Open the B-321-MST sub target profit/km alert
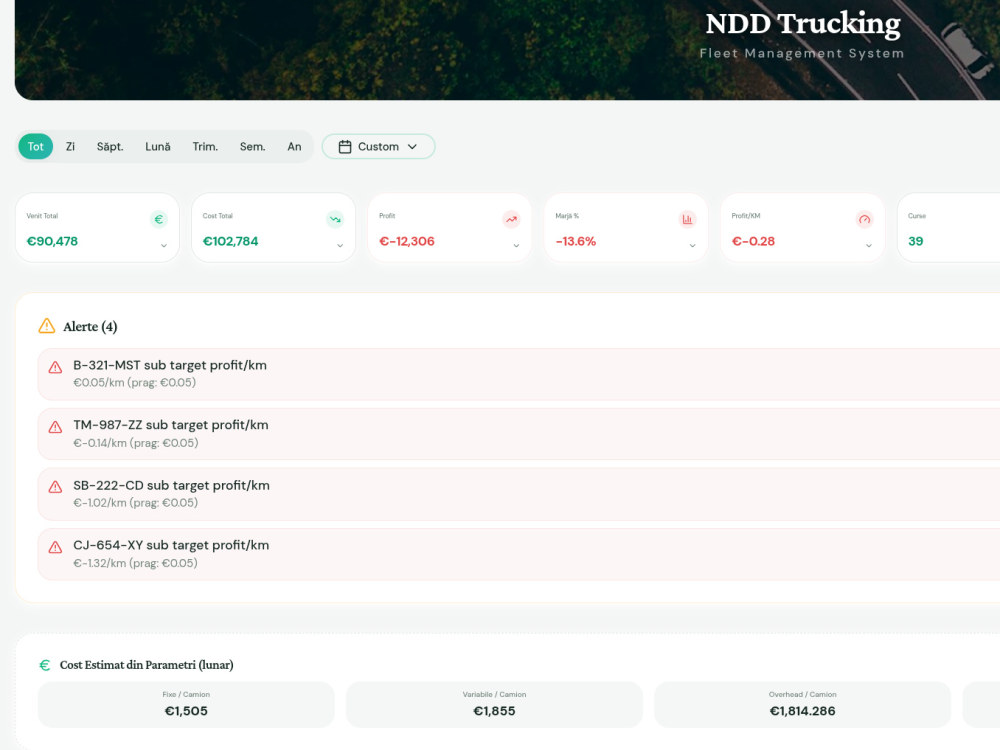1000x750 pixels. [518, 374]
